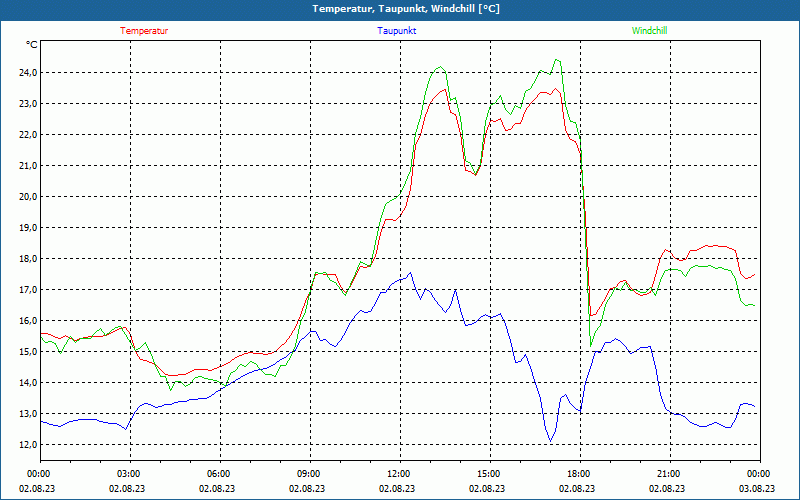Click the '02.08.23' date under 18:00

coord(577,489)
